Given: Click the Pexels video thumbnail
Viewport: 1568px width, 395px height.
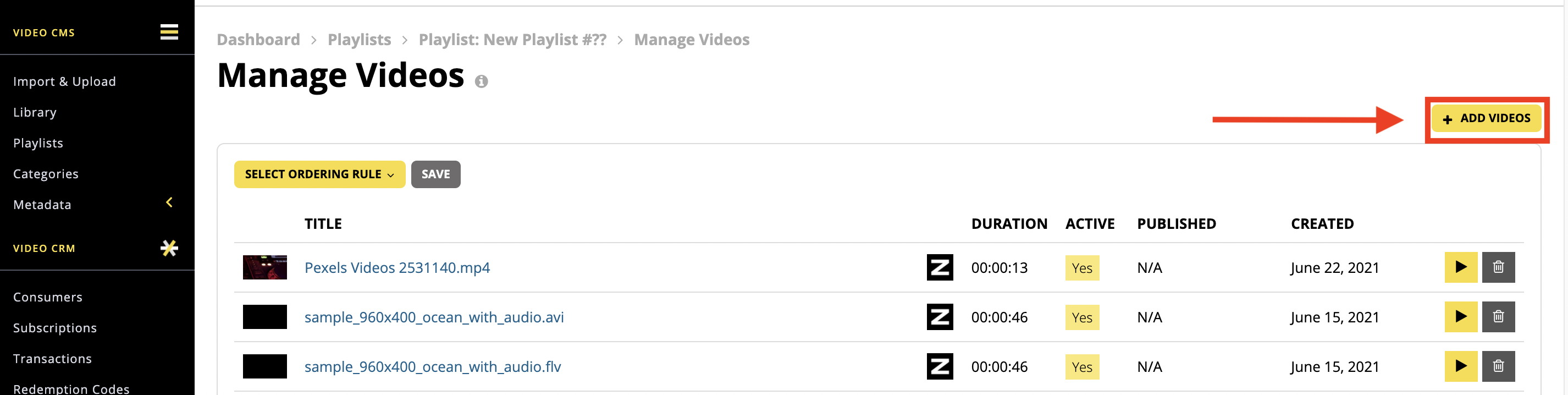Looking at the screenshot, I should pos(265,267).
